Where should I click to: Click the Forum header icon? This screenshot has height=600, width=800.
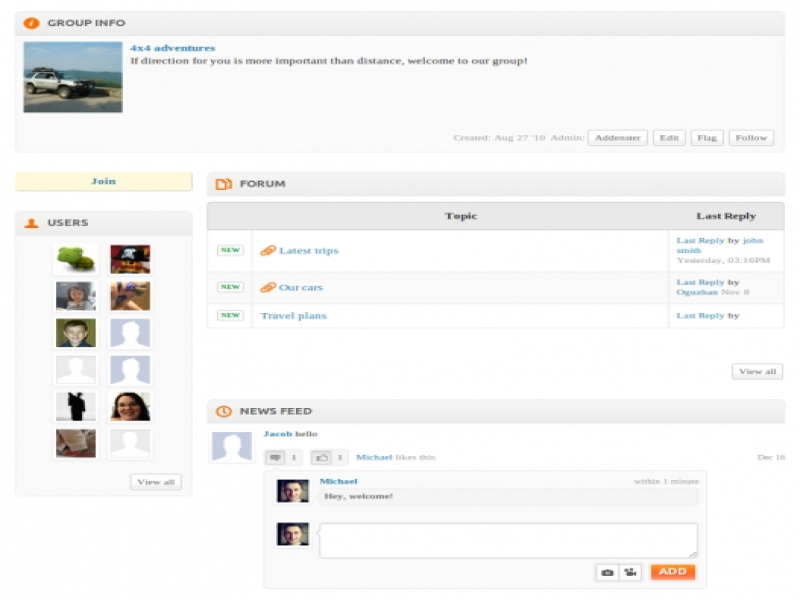click(224, 184)
